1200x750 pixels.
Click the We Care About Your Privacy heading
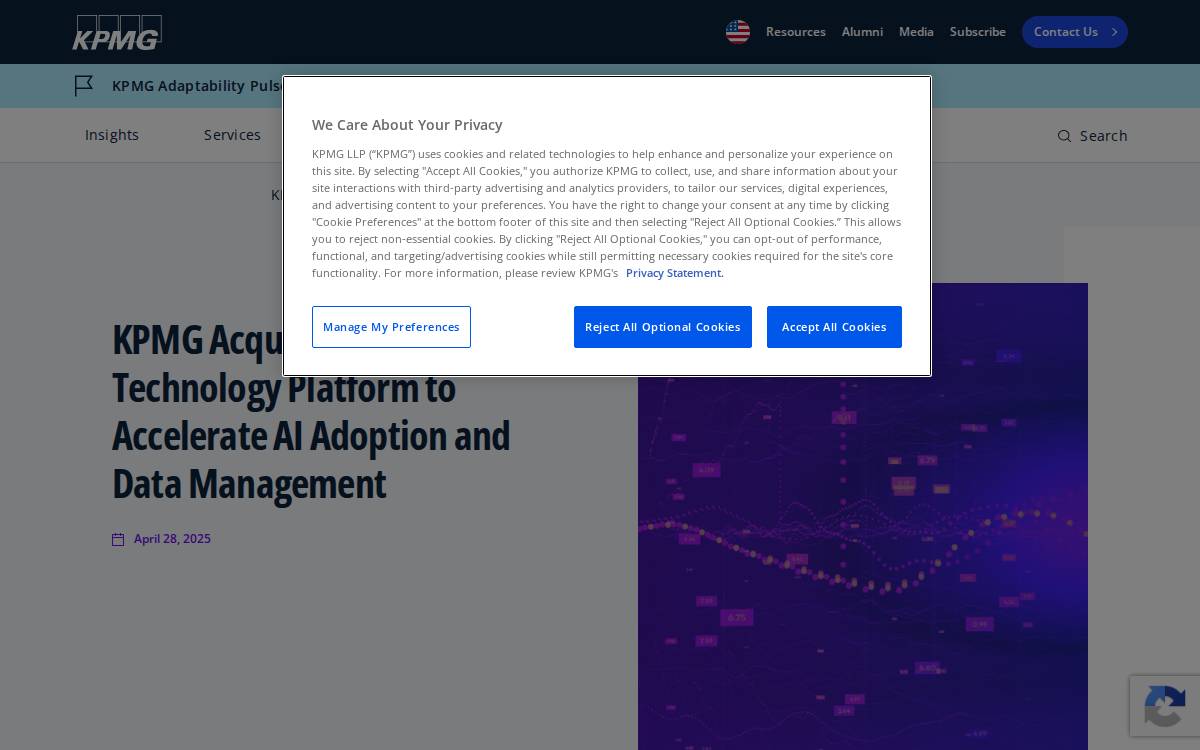coord(407,125)
